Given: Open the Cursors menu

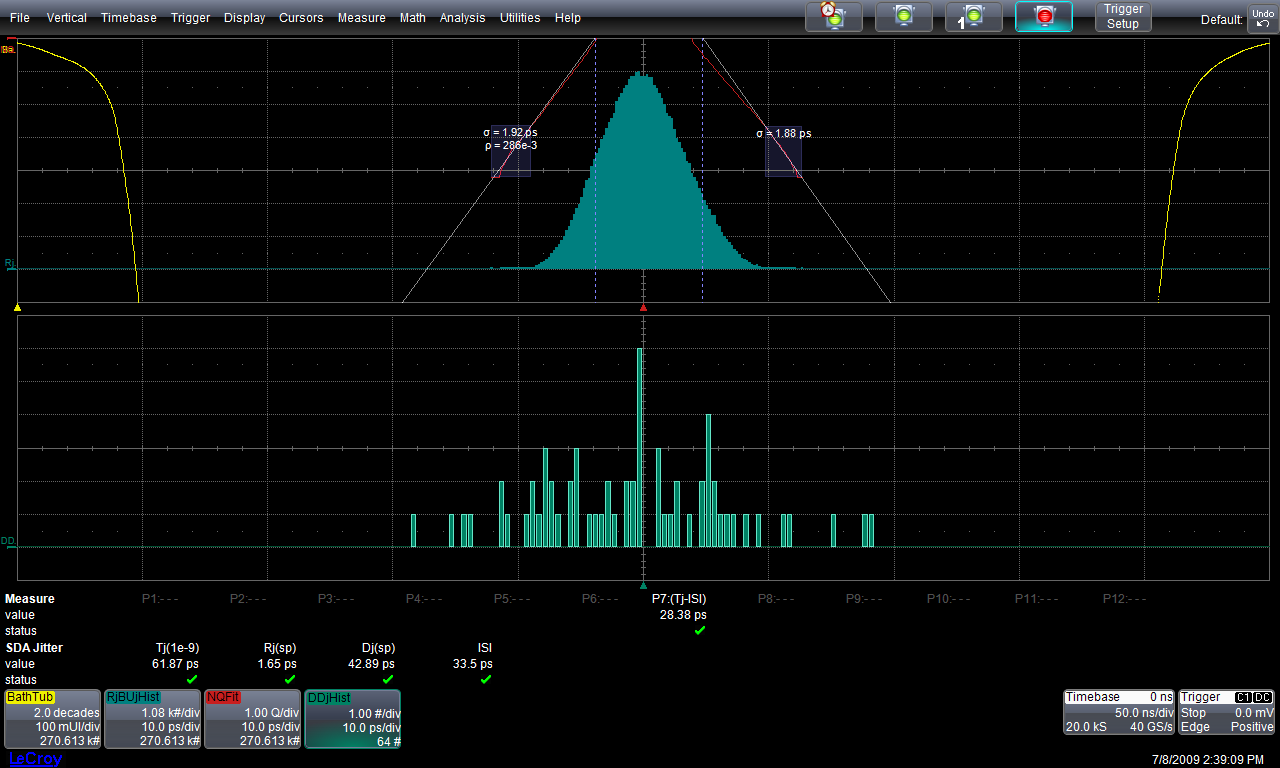Looking at the screenshot, I should click(x=301, y=18).
